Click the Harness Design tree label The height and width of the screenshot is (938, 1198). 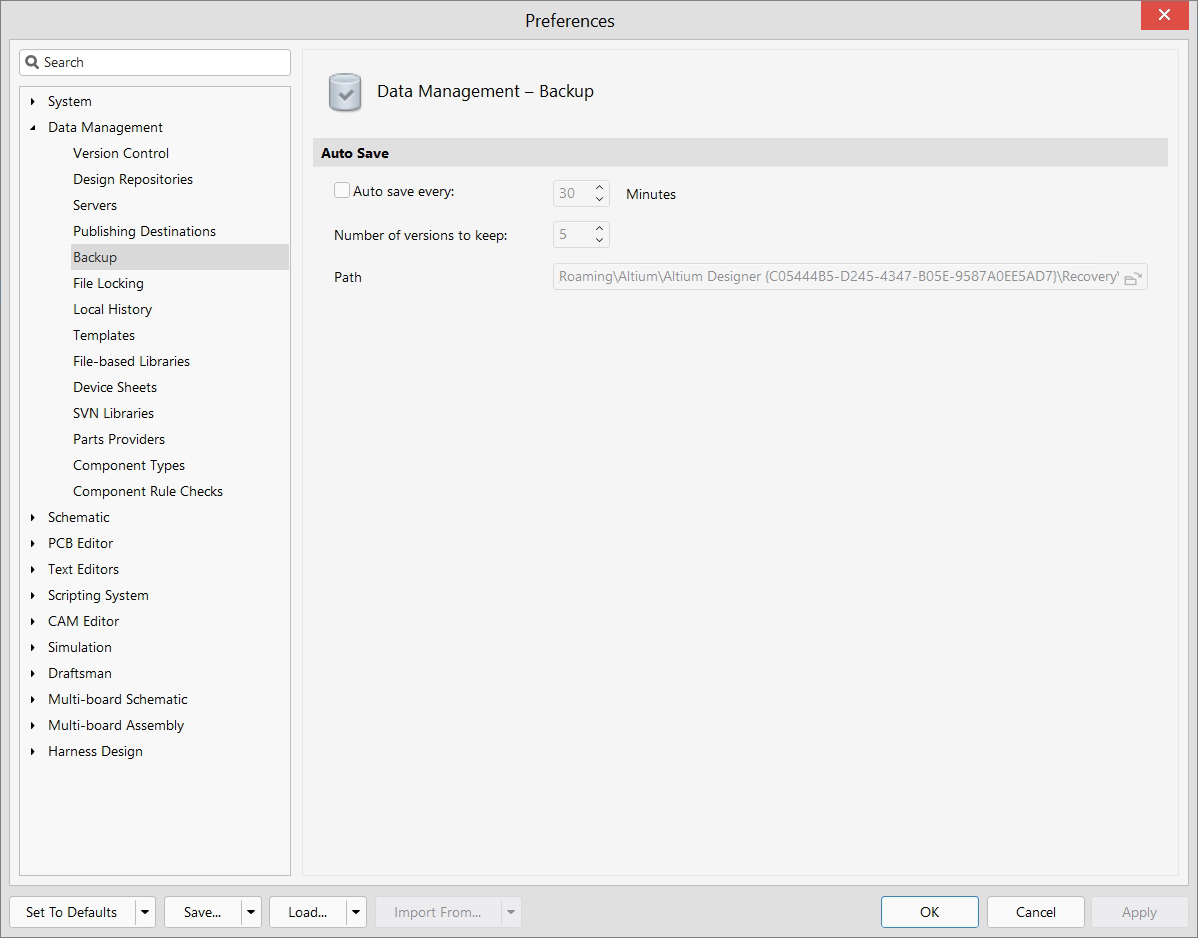[x=96, y=751]
